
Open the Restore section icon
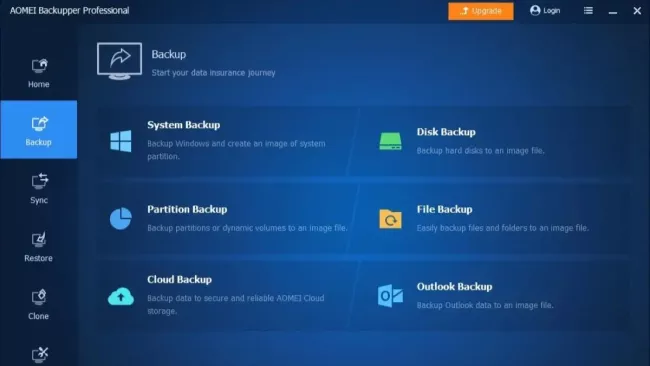point(39,239)
